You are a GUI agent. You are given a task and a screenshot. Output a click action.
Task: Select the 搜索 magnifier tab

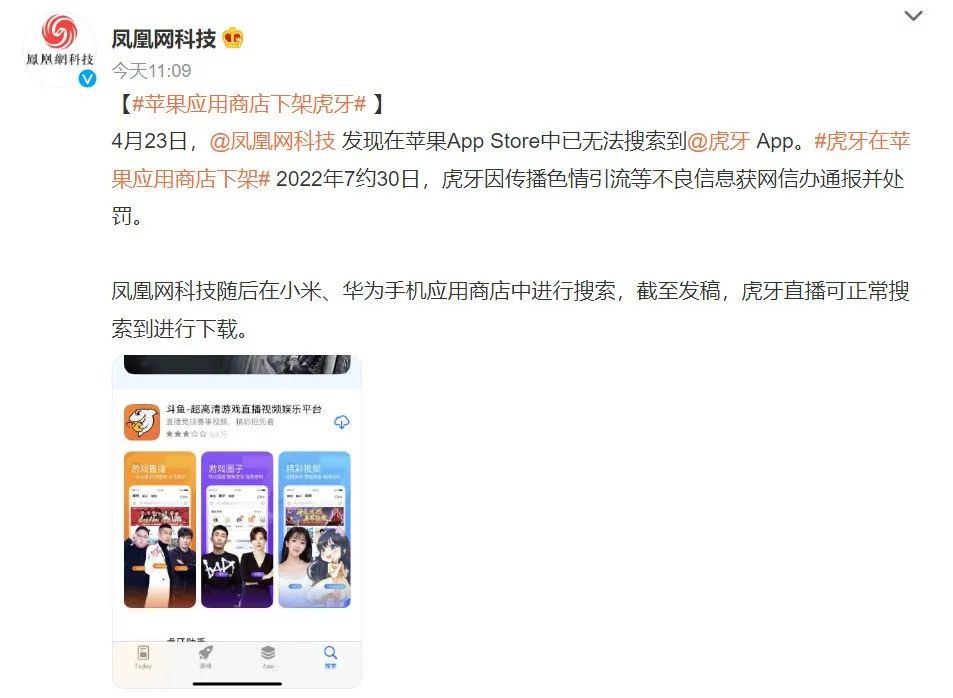click(x=330, y=657)
